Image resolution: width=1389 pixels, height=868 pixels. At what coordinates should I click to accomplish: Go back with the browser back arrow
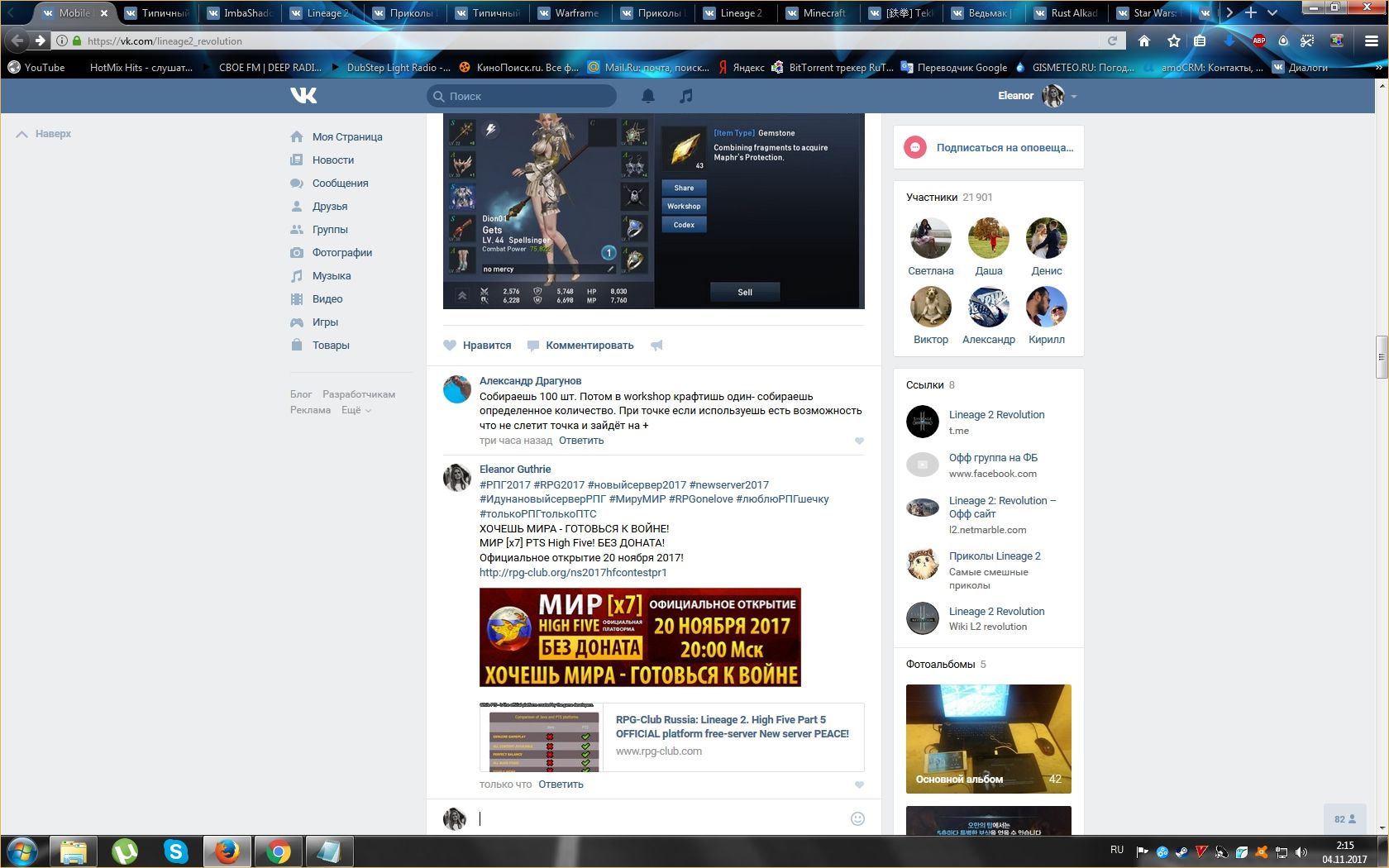click(x=17, y=41)
